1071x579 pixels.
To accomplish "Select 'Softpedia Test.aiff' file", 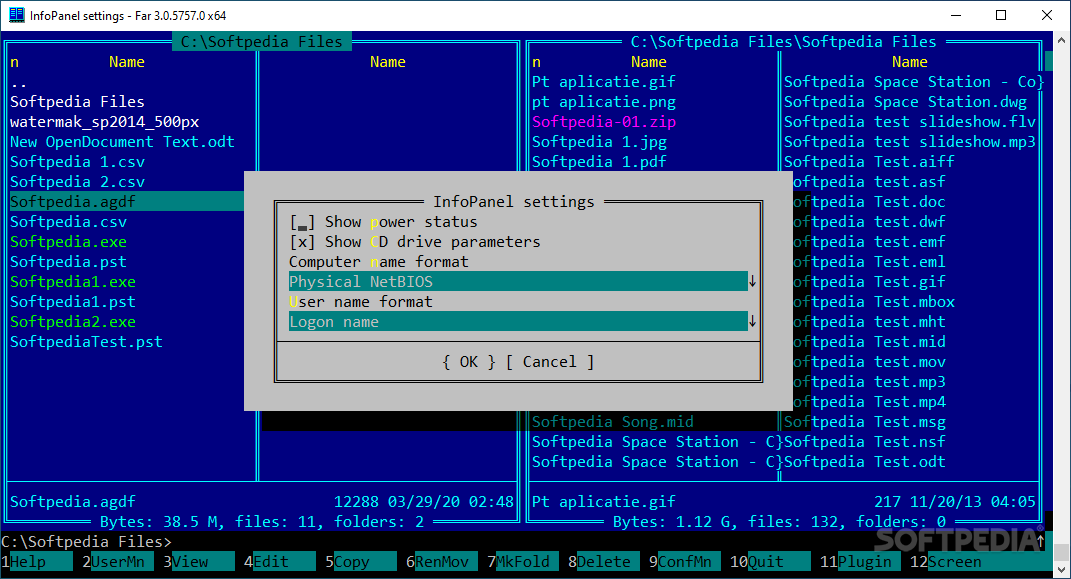I will click(x=869, y=162).
